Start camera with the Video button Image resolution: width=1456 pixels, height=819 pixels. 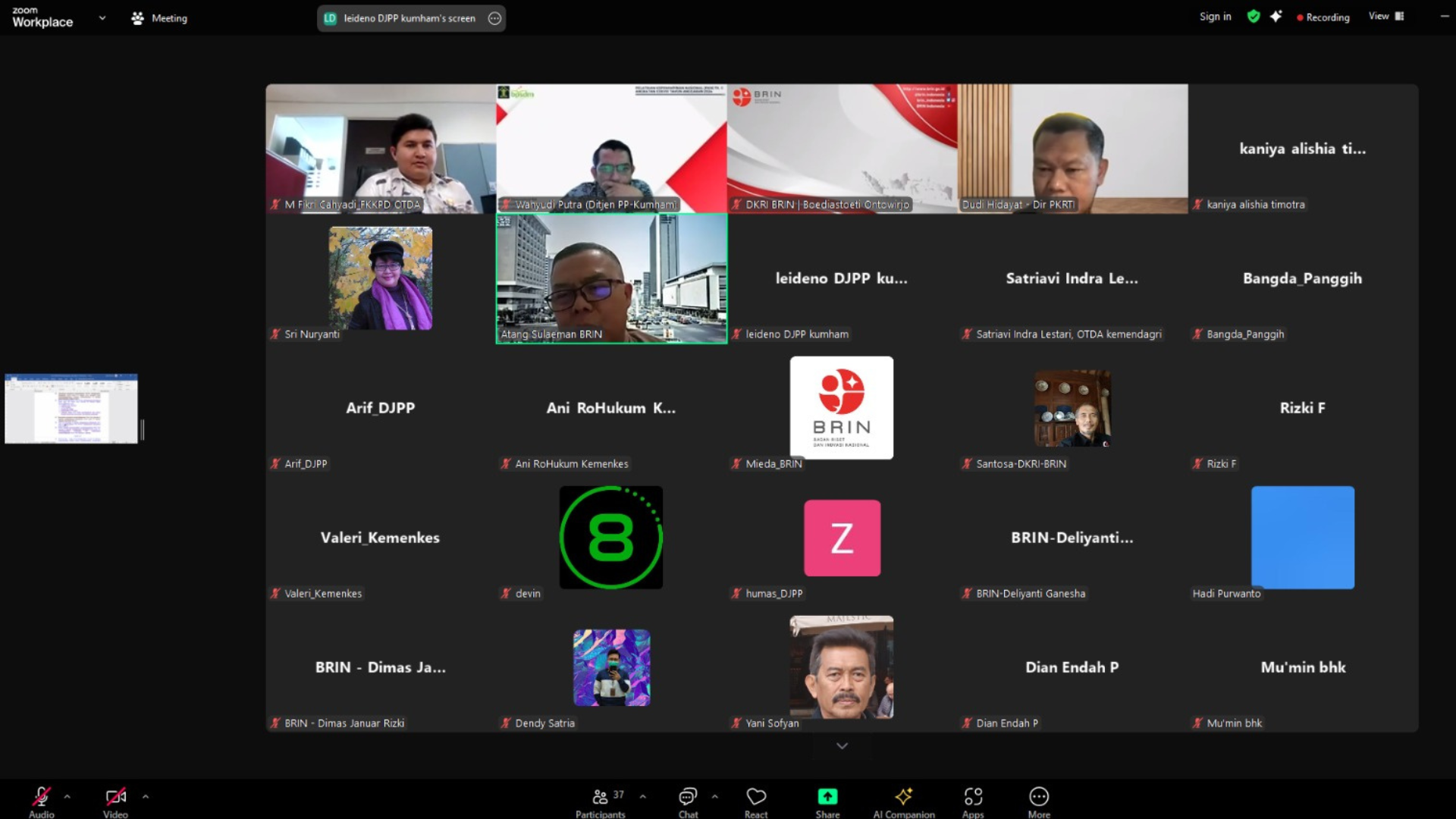[x=115, y=802]
